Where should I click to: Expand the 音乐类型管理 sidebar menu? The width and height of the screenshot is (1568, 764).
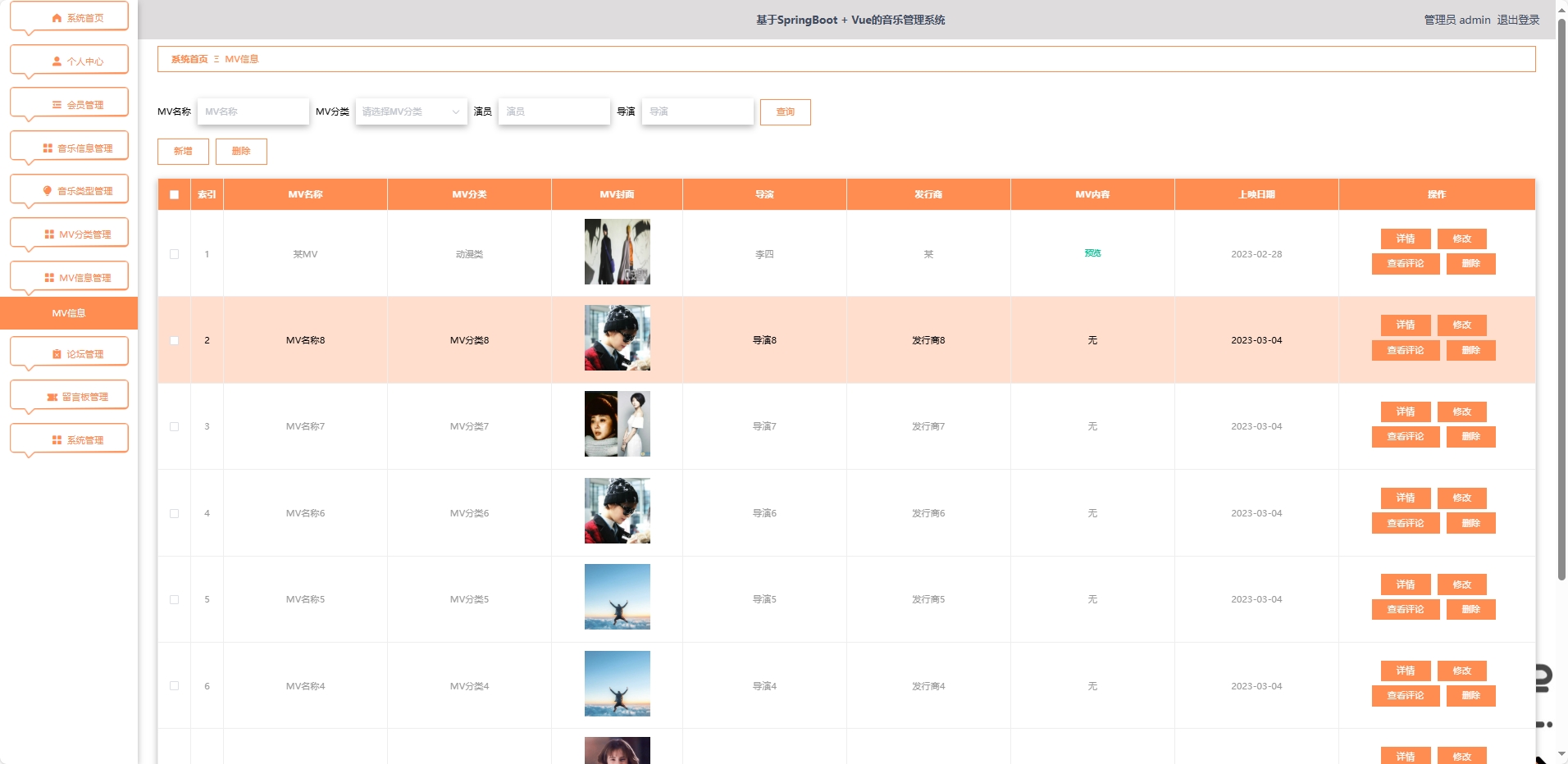pyautogui.click(x=69, y=190)
